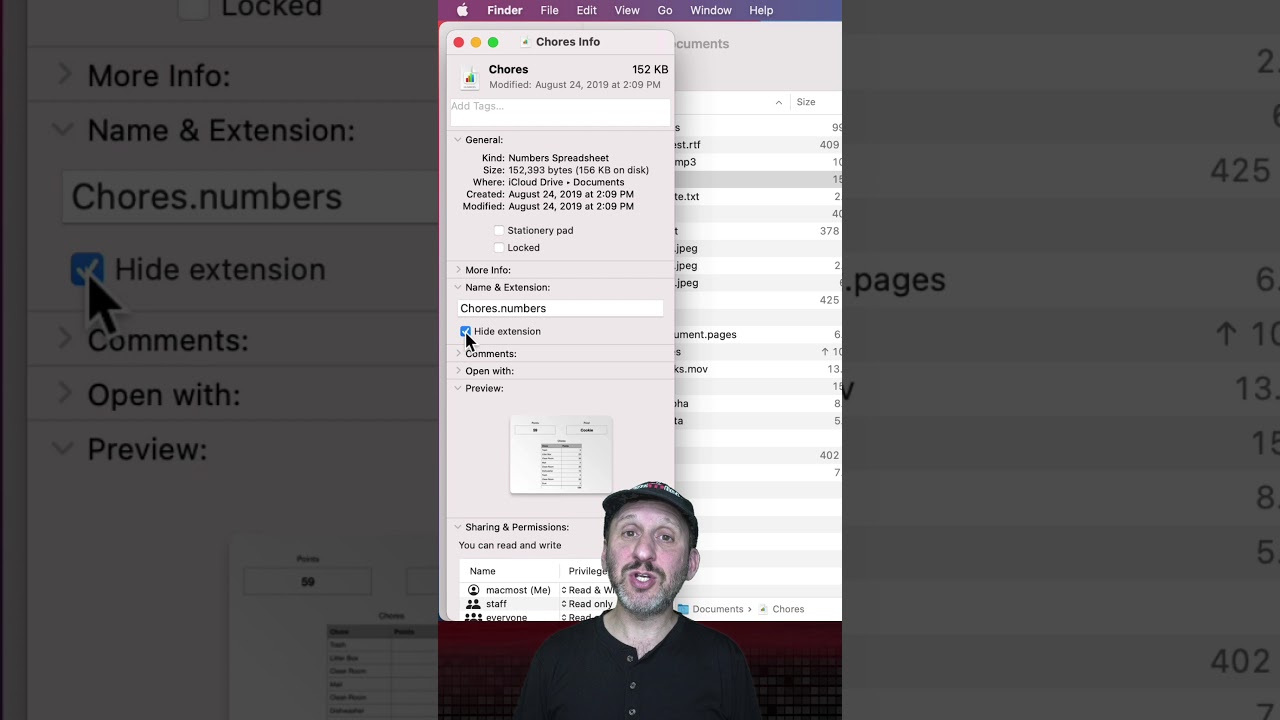Click macmost (Me) in the permissions list
The width and height of the screenshot is (1280, 720).
(x=518, y=590)
